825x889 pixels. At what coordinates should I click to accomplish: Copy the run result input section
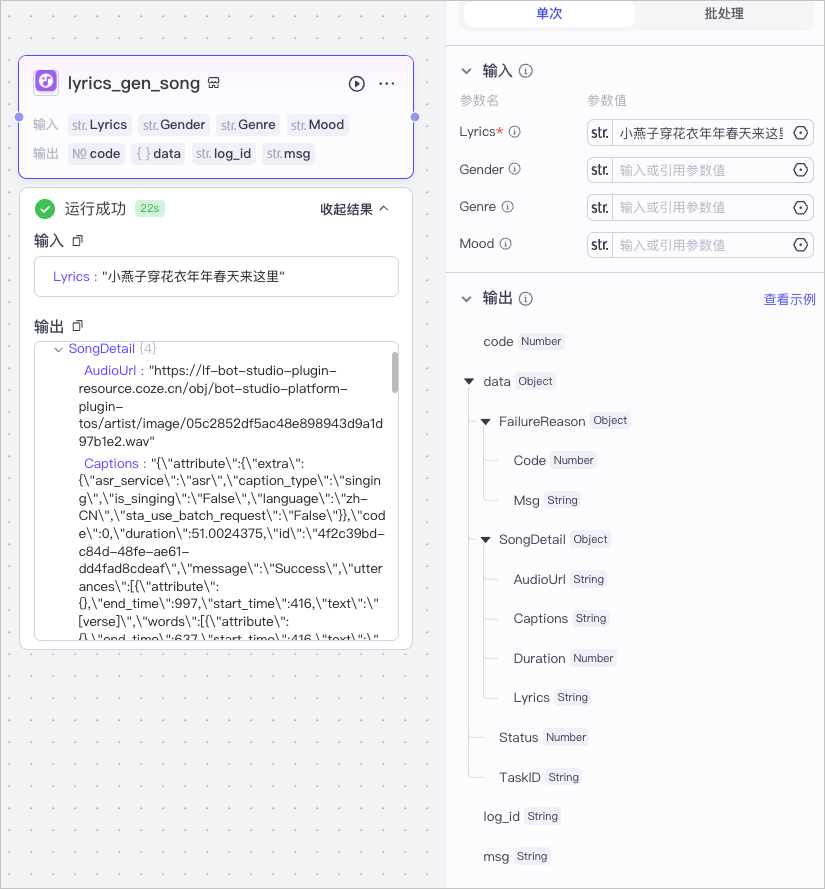point(78,240)
